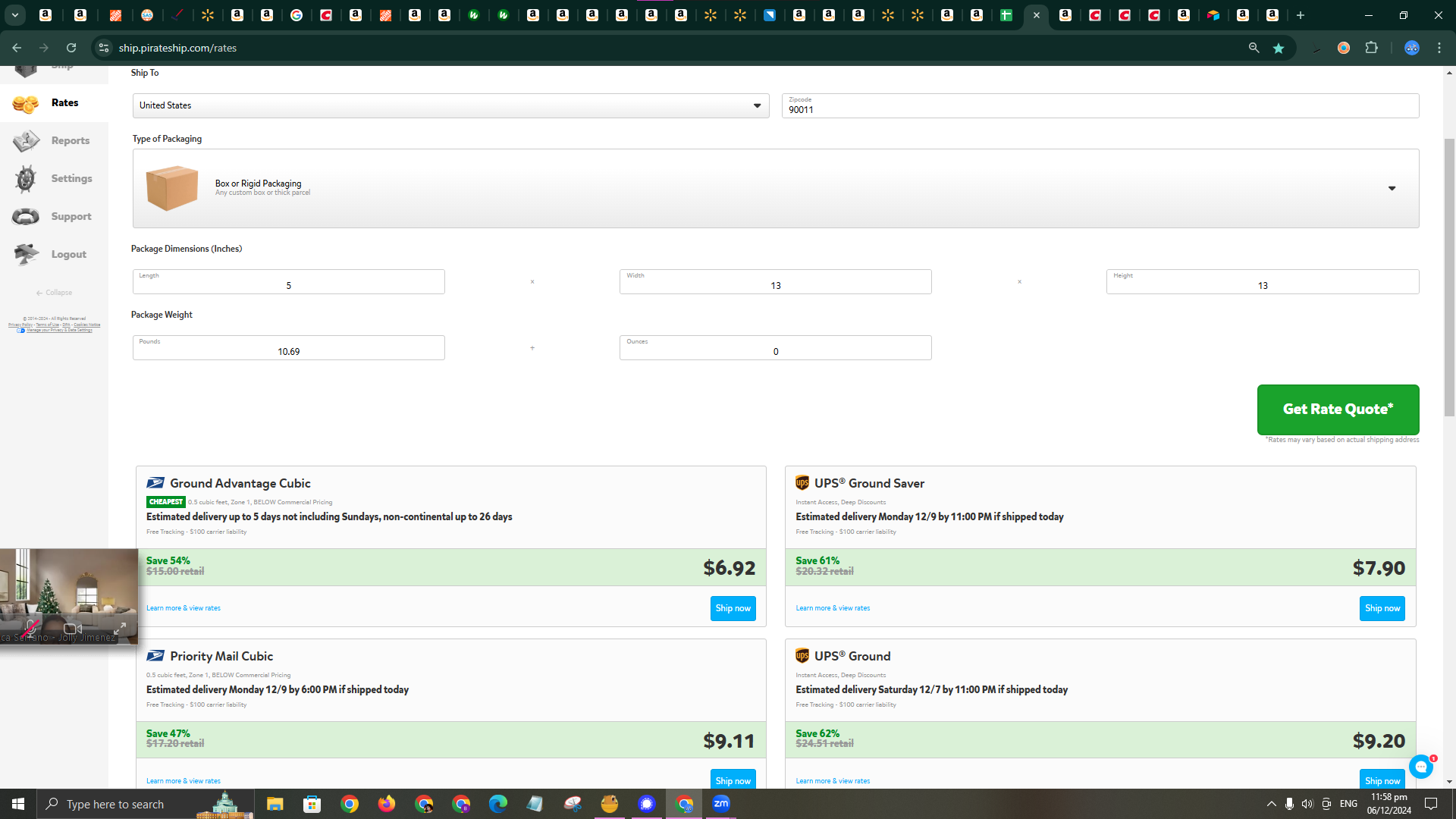The width and height of the screenshot is (1456, 819).
Task: Toggle the camera in the video overlay
Action: (73, 628)
